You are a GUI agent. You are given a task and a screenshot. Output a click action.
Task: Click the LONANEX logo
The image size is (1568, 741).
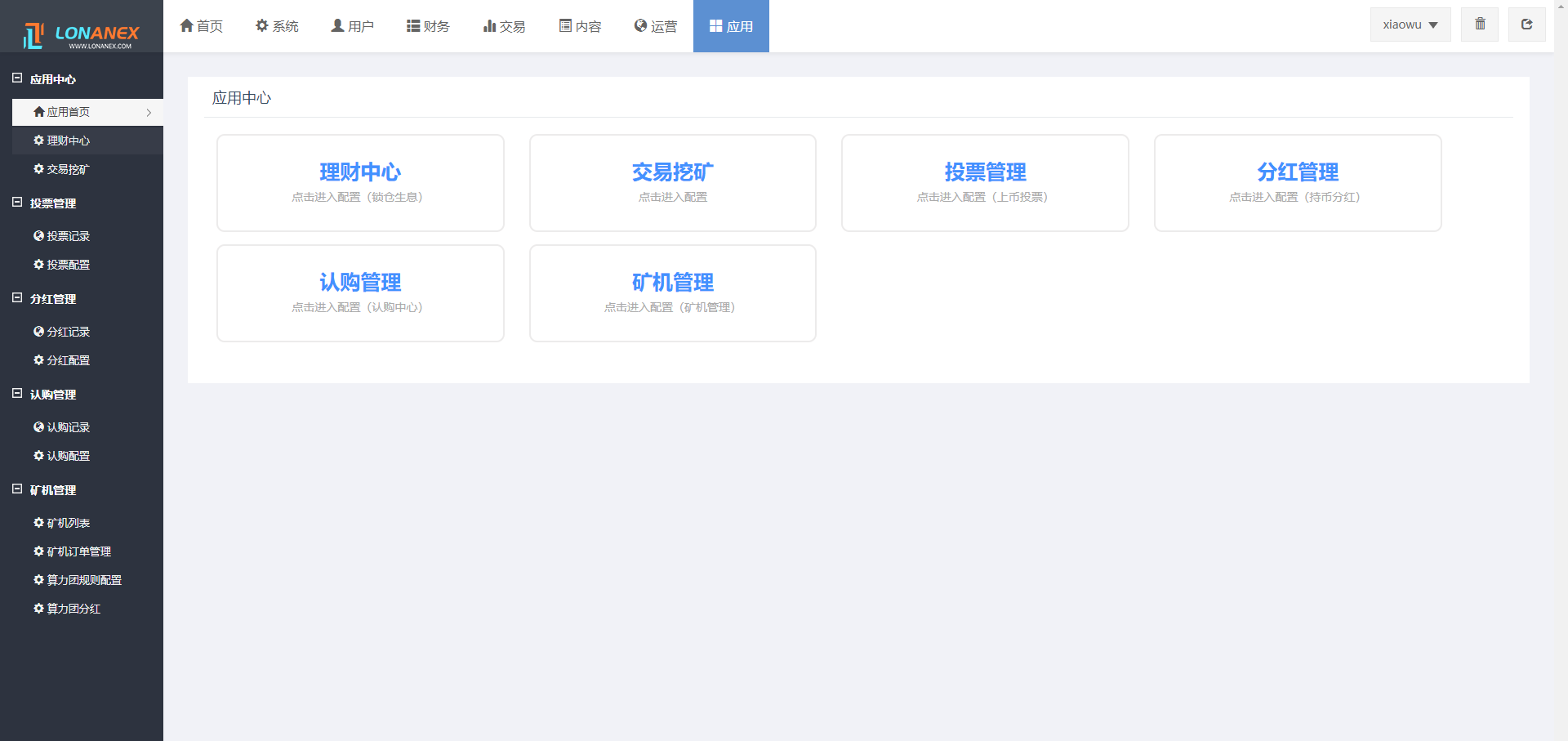82,35
